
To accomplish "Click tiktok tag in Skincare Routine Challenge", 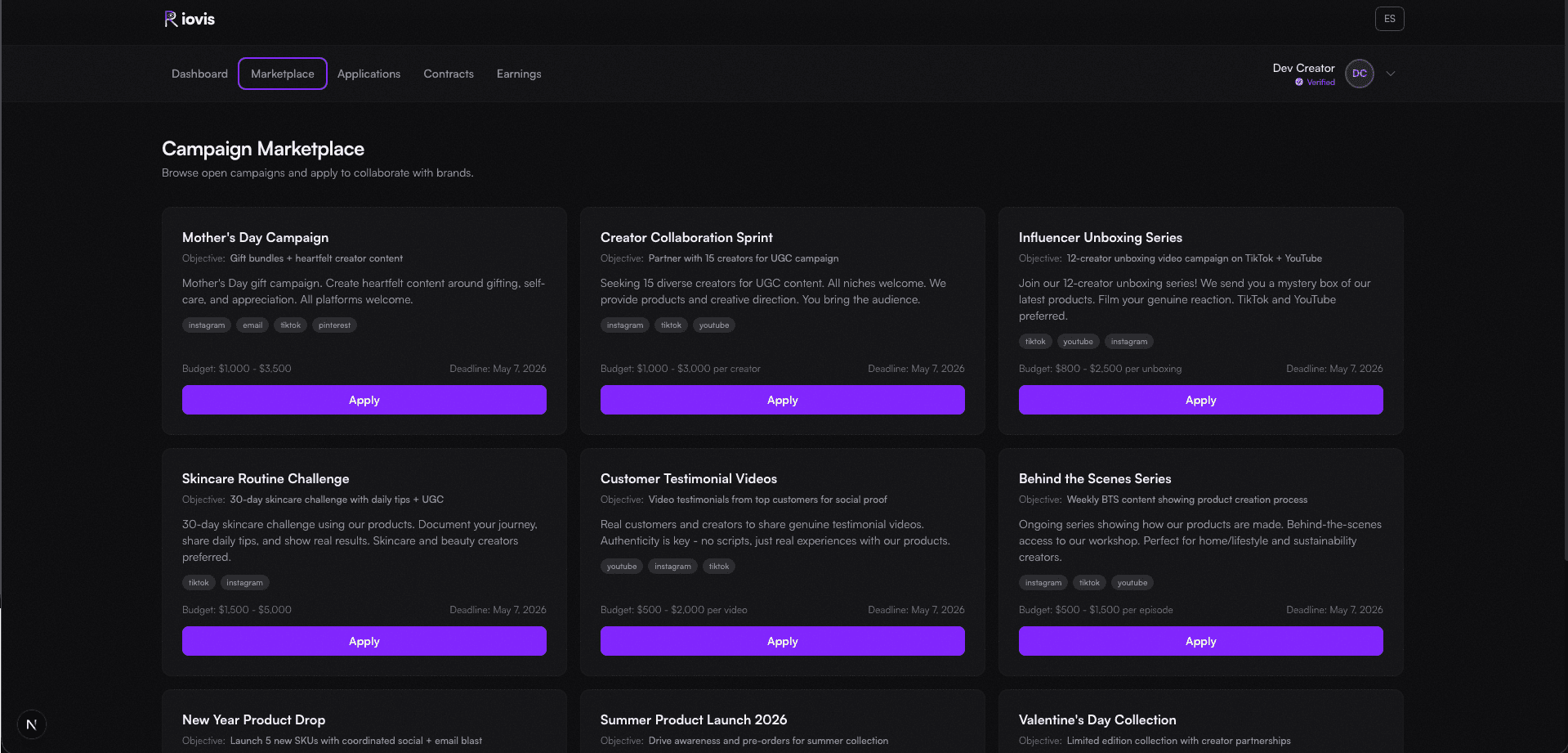I will point(199,583).
